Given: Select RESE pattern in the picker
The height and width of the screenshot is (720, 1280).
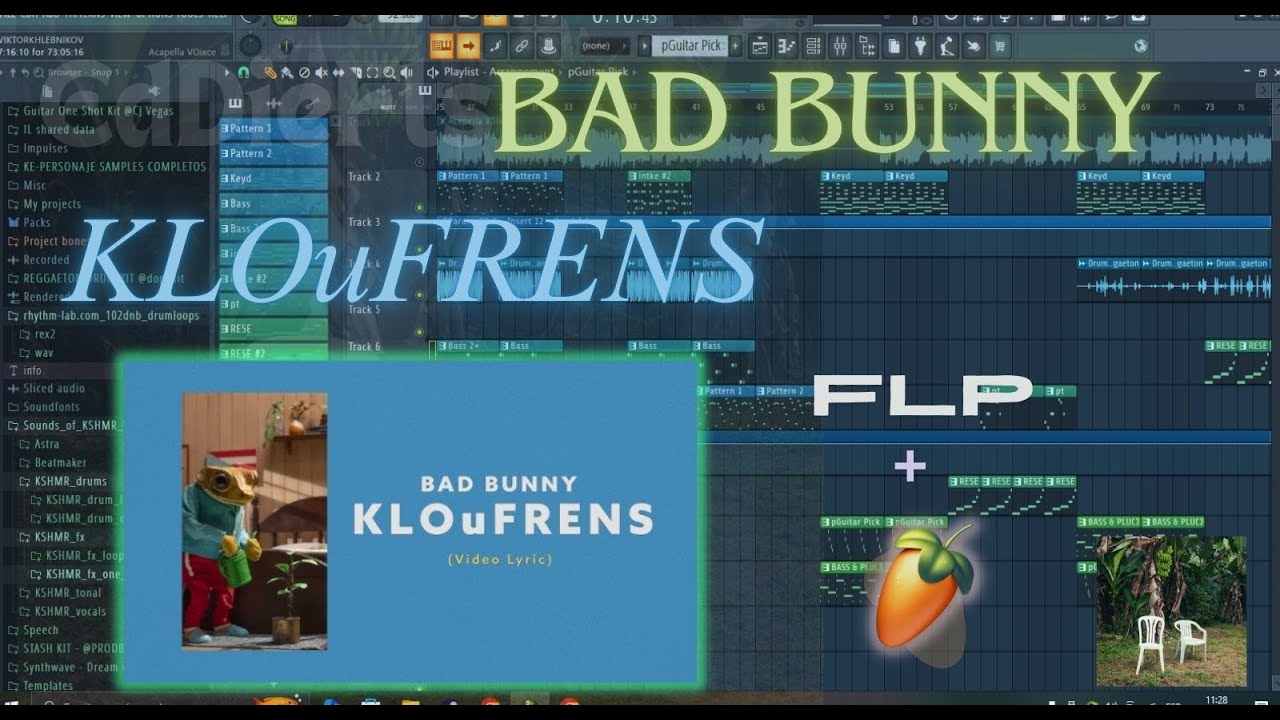Looking at the screenshot, I should 274,329.
